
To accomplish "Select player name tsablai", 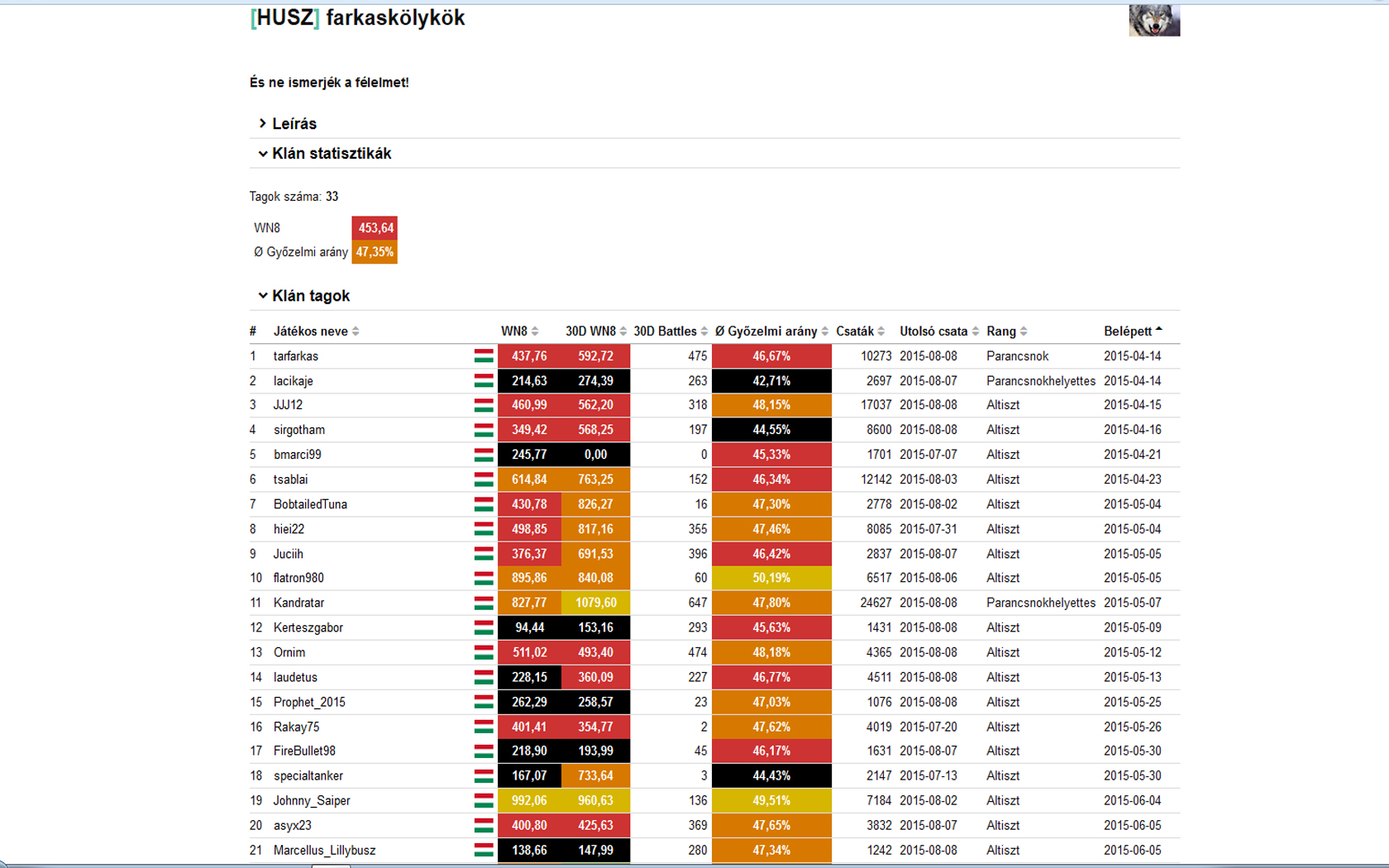I will tap(290, 479).
